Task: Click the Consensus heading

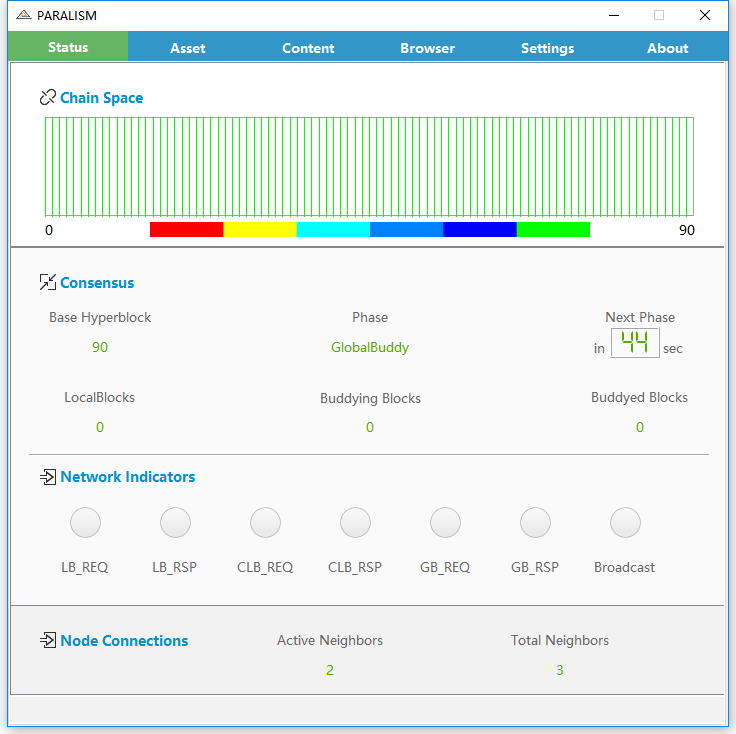Action: [x=97, y=283]
